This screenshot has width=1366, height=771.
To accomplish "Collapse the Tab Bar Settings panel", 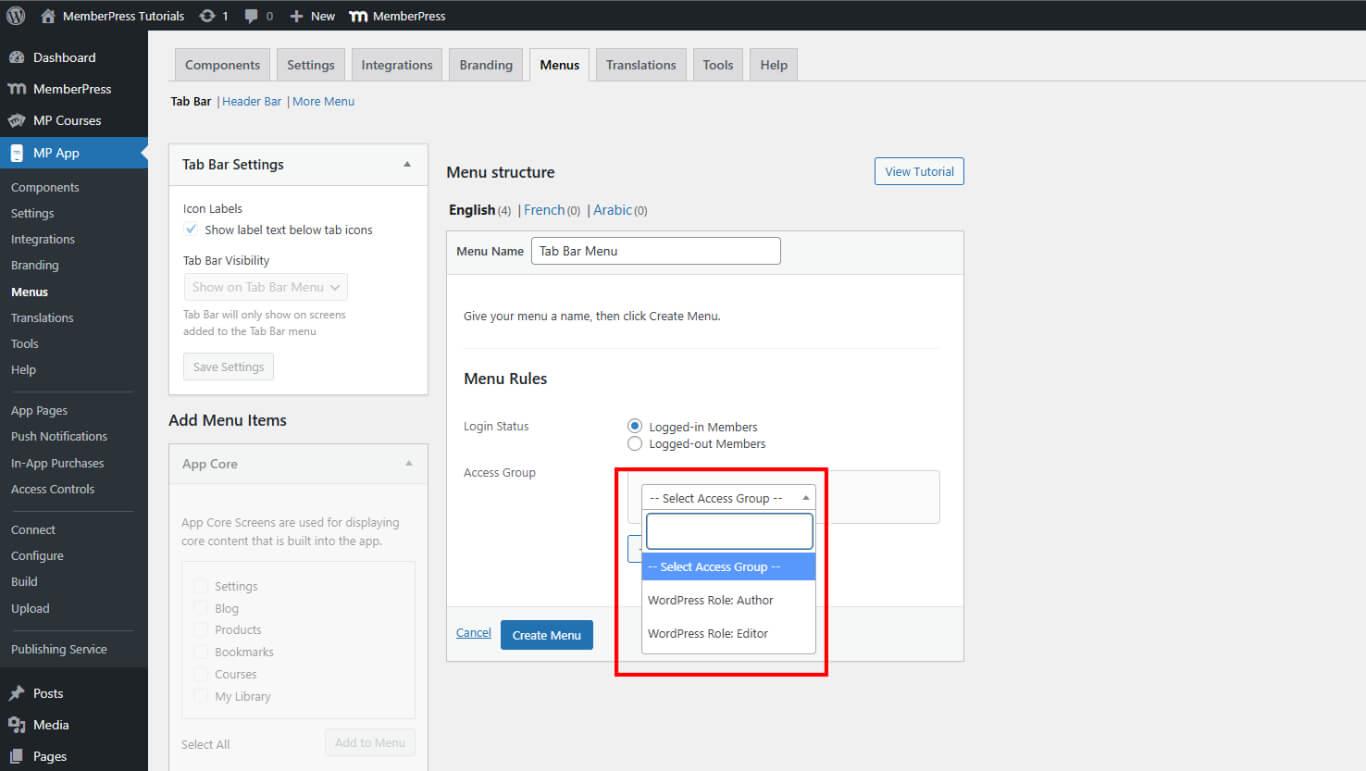I will [x=407, y=164].
